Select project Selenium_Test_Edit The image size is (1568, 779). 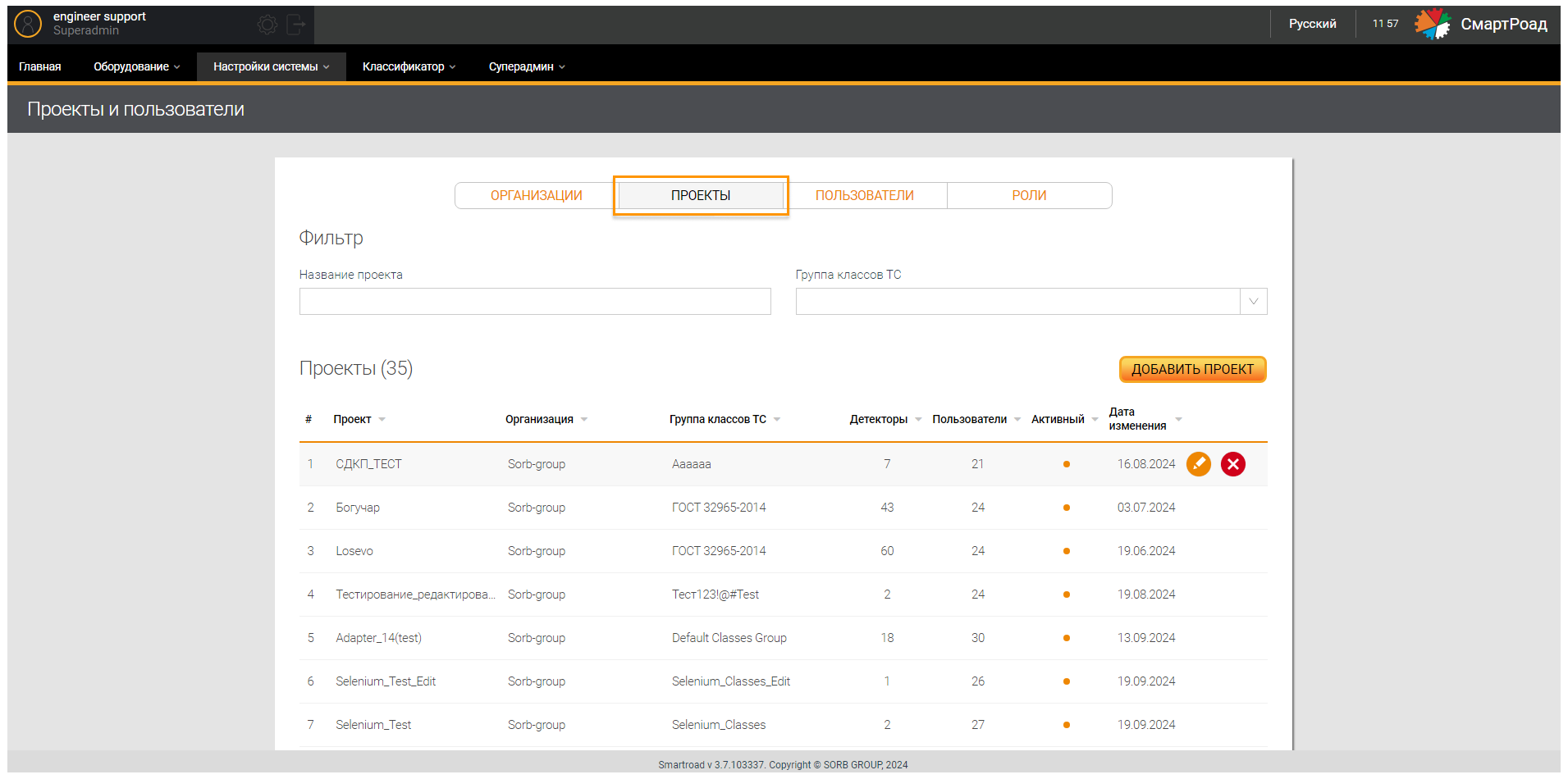pyautogui.click(x=386, y=681)
